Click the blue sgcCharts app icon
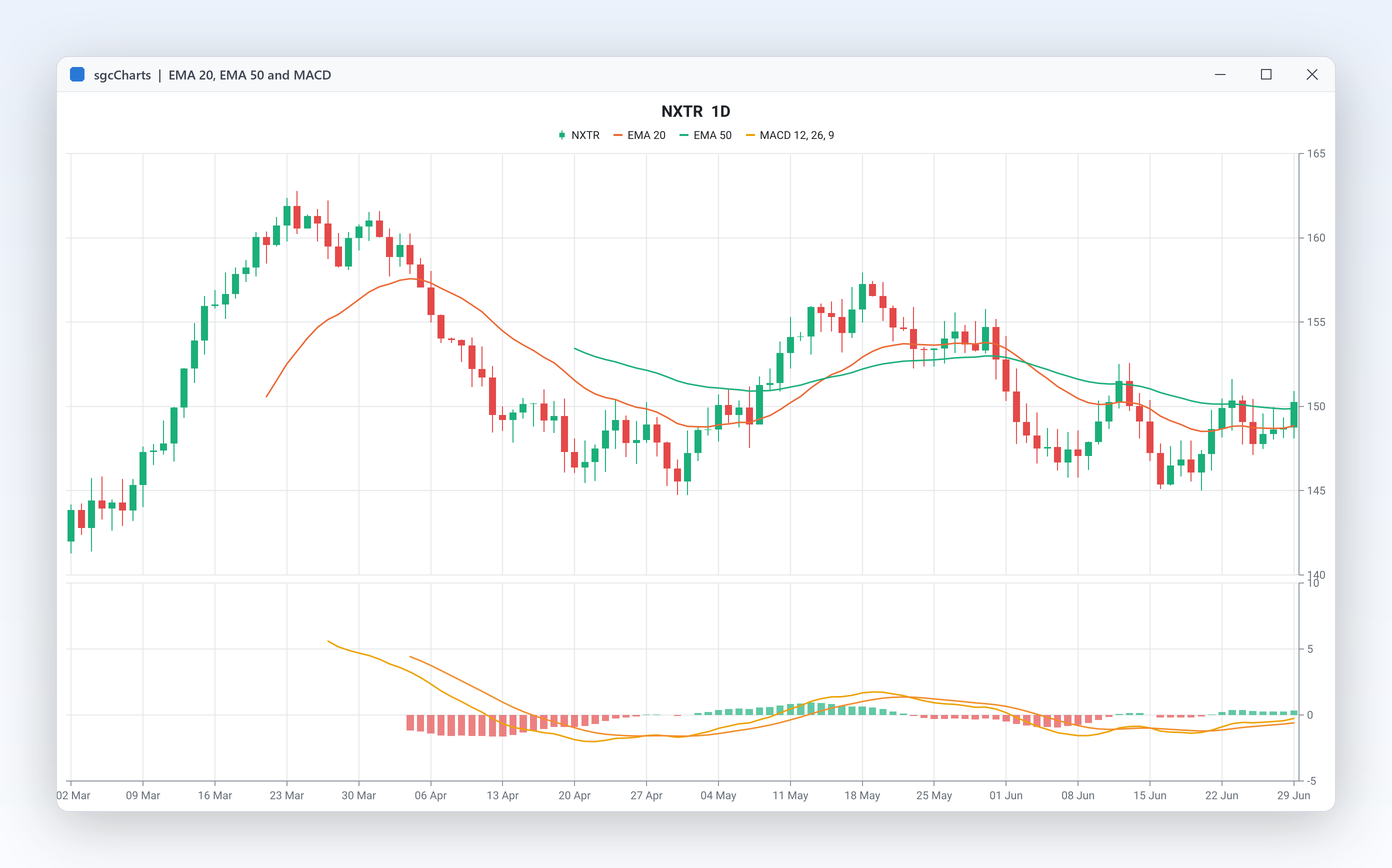This screenshot has height=868, width=1392. (77, 74)
